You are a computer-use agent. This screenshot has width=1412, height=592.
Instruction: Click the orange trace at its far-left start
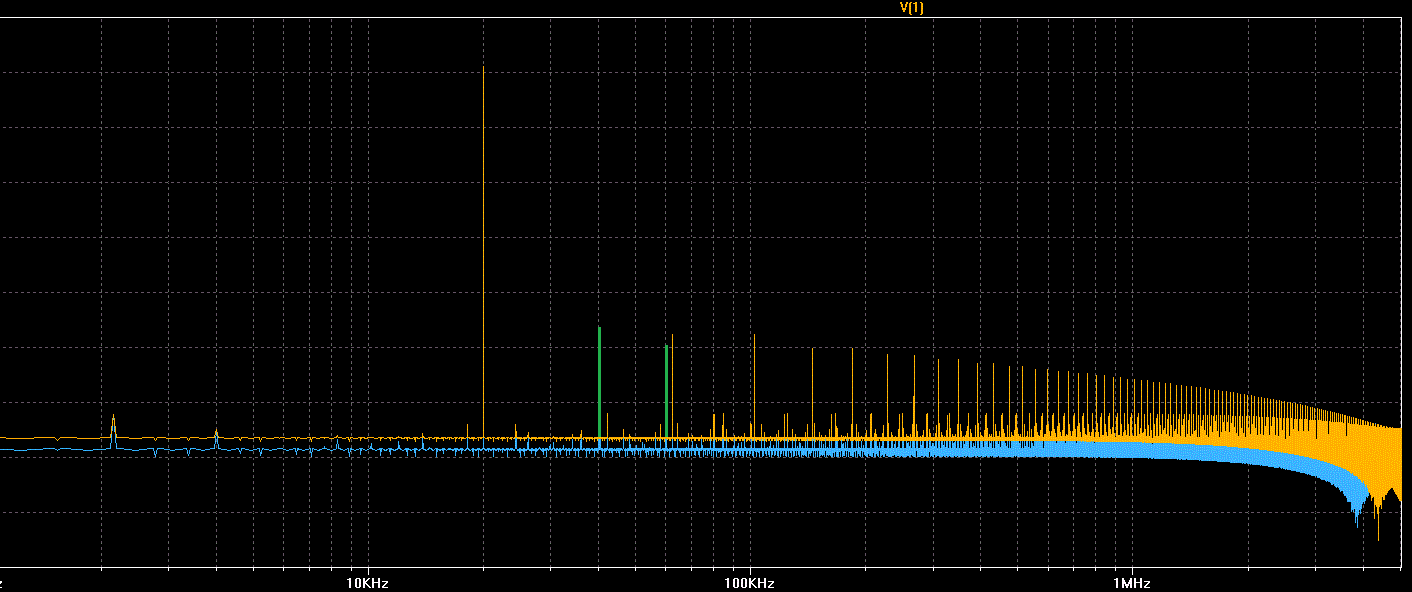point(4,438)
